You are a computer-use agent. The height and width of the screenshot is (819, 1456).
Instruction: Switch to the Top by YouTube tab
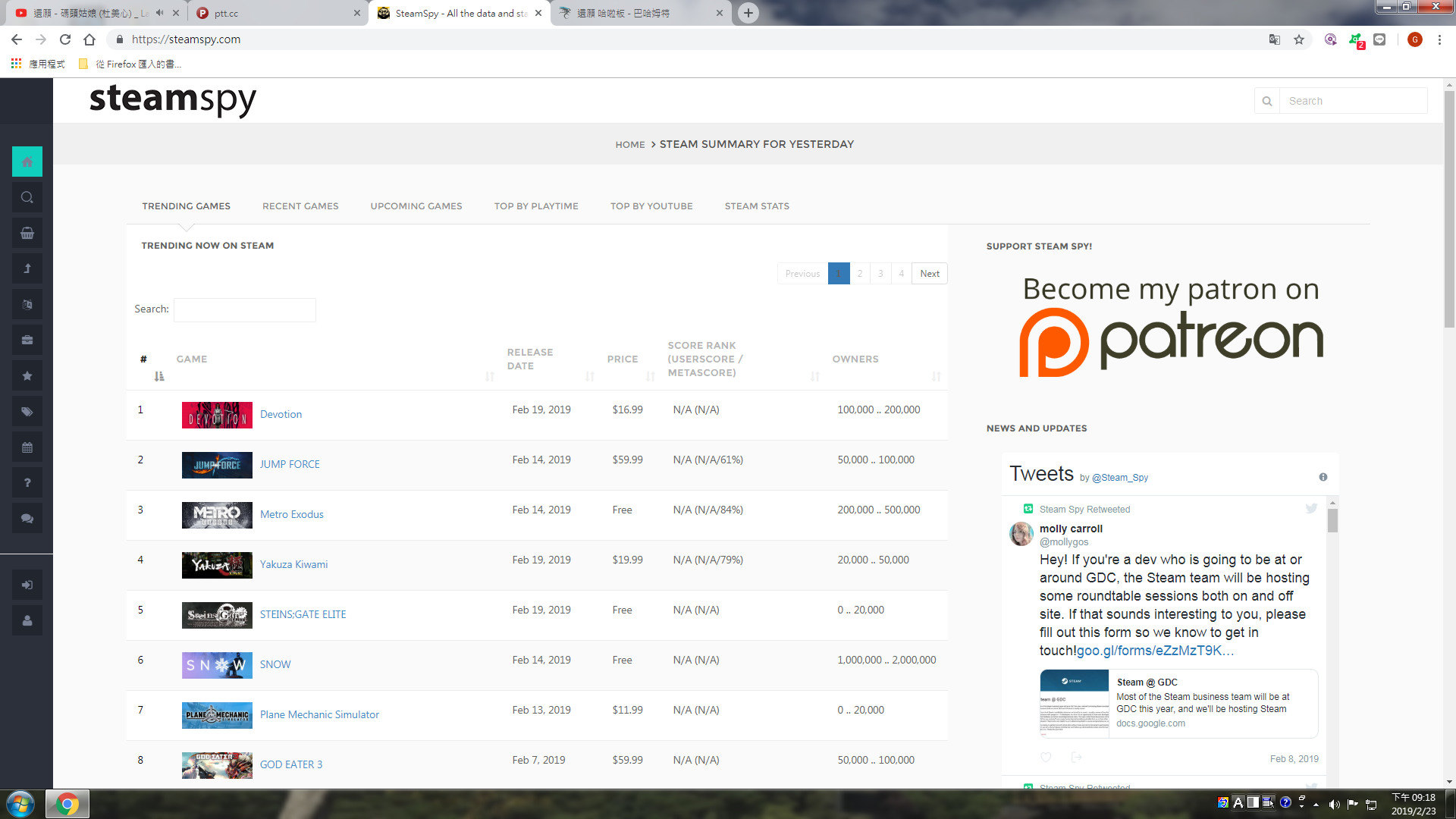click(651, 206)
